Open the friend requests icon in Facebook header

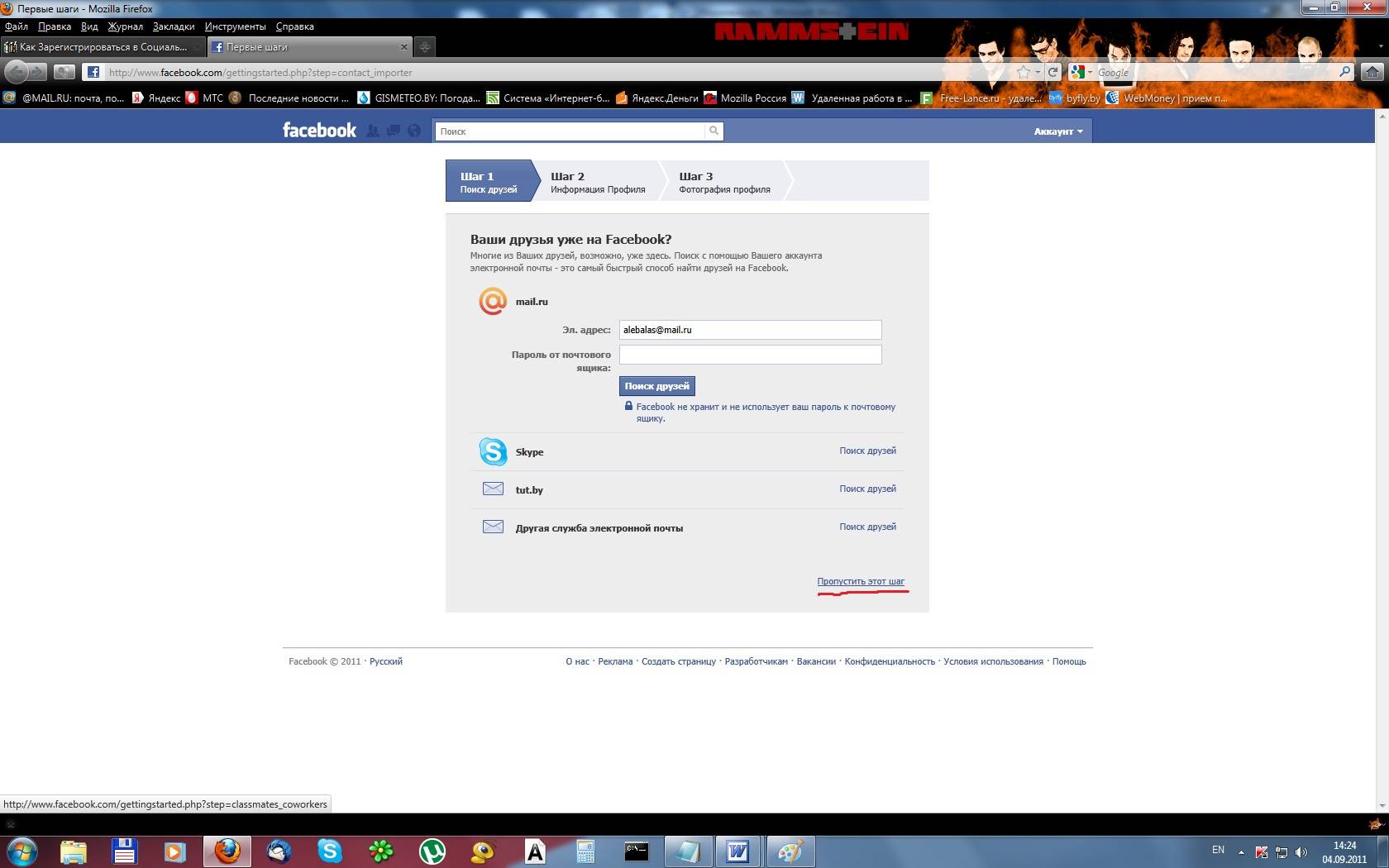point(373,131)
